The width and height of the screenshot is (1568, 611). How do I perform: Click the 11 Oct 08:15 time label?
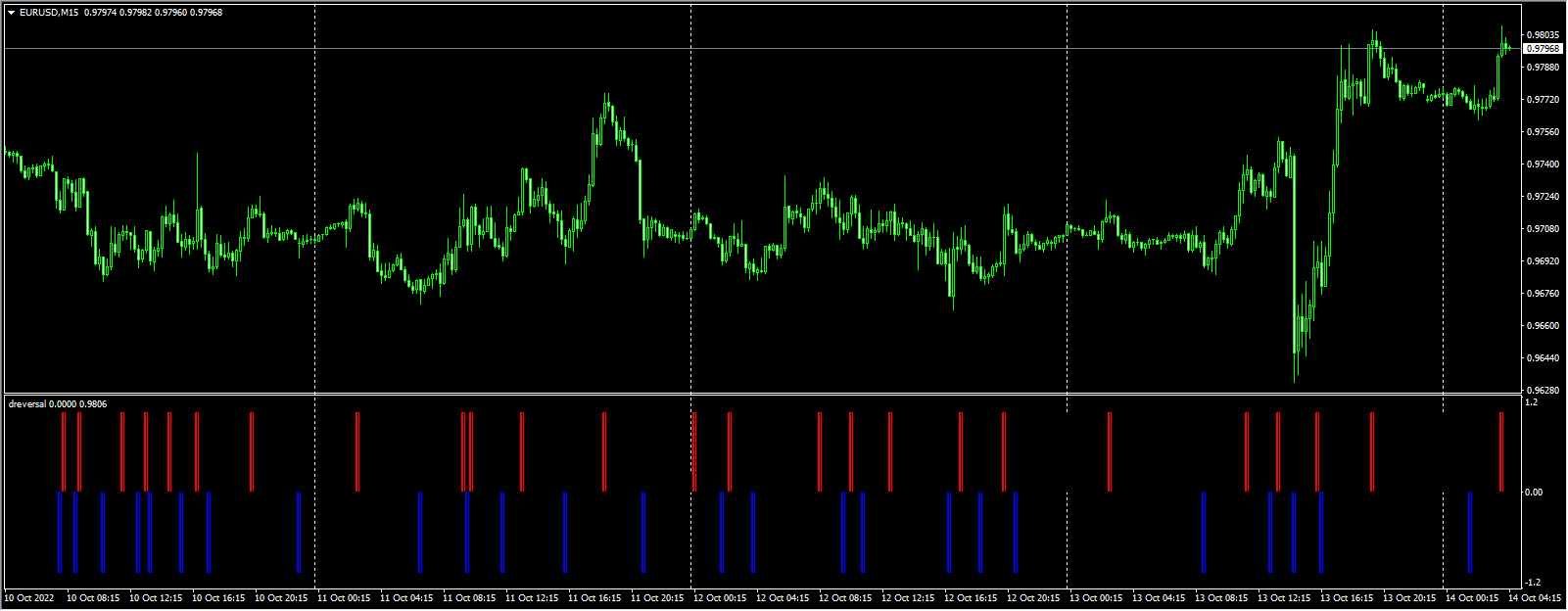coord(469,597)
